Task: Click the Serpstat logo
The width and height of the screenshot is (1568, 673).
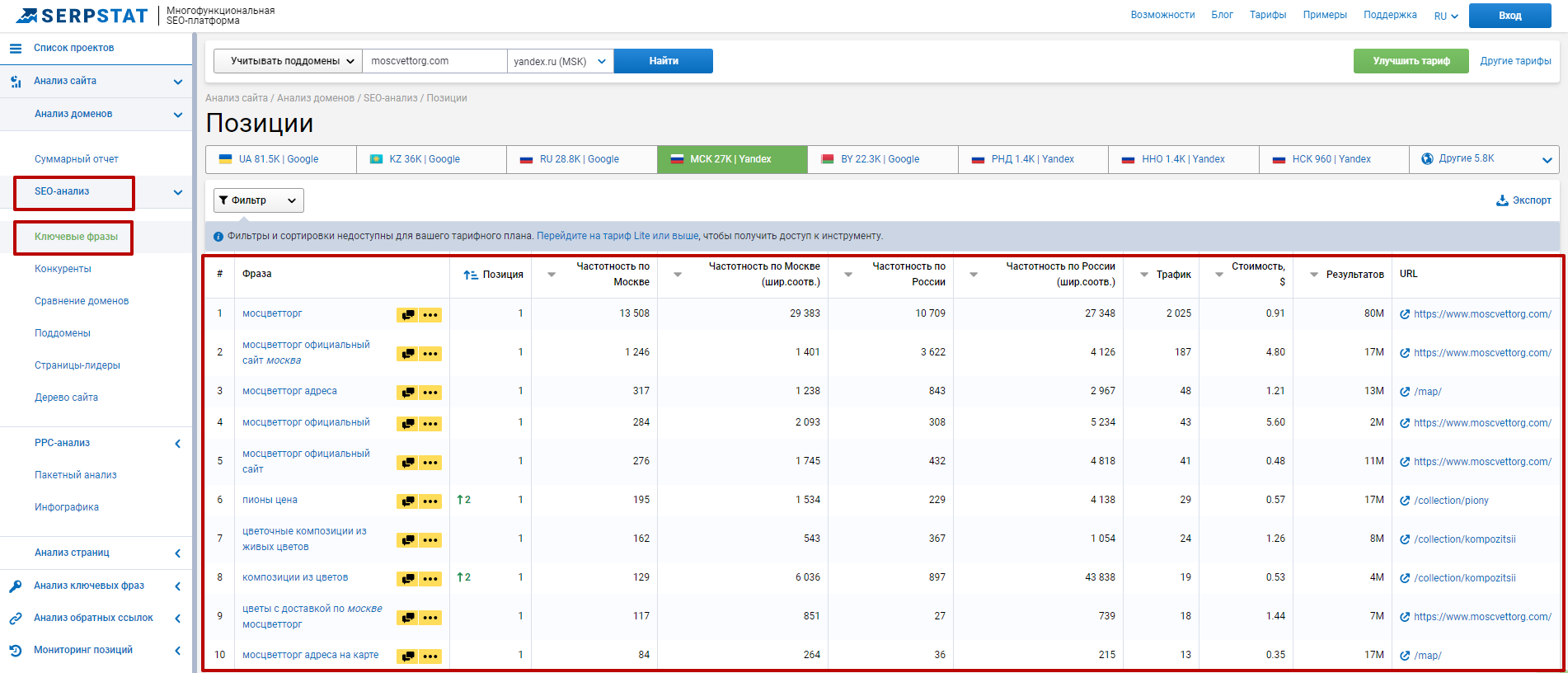Action: coord(82,16)
